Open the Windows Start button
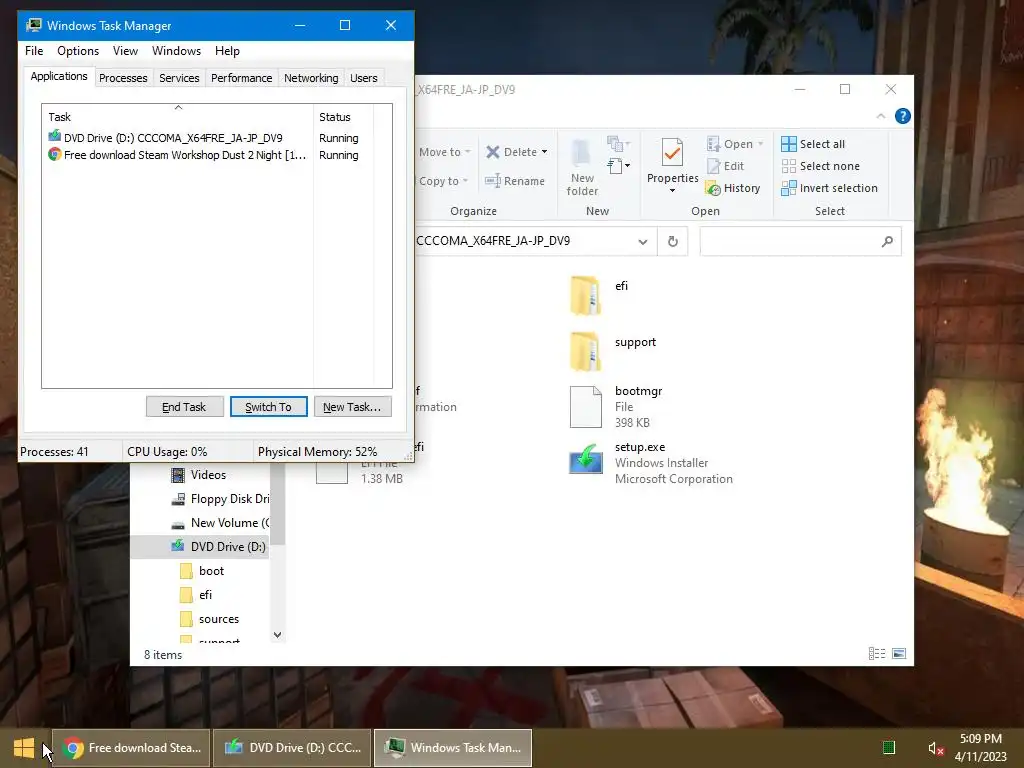 click(x=24, y=748)
